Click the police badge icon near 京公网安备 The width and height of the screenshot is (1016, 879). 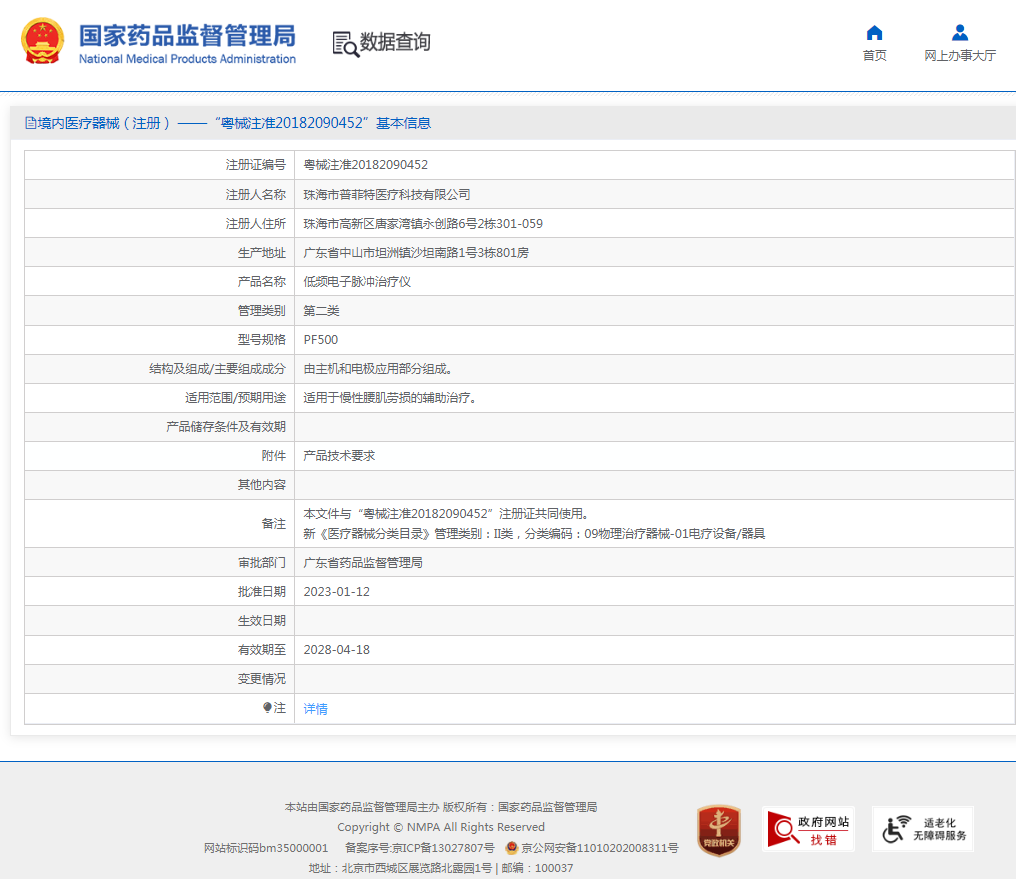click(x=511, y=848)
